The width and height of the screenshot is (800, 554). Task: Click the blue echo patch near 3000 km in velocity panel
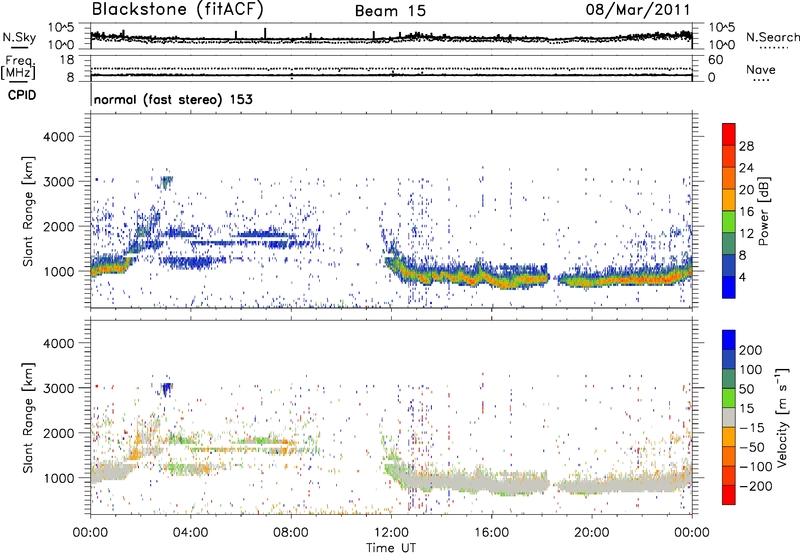[x=166, y=389]
